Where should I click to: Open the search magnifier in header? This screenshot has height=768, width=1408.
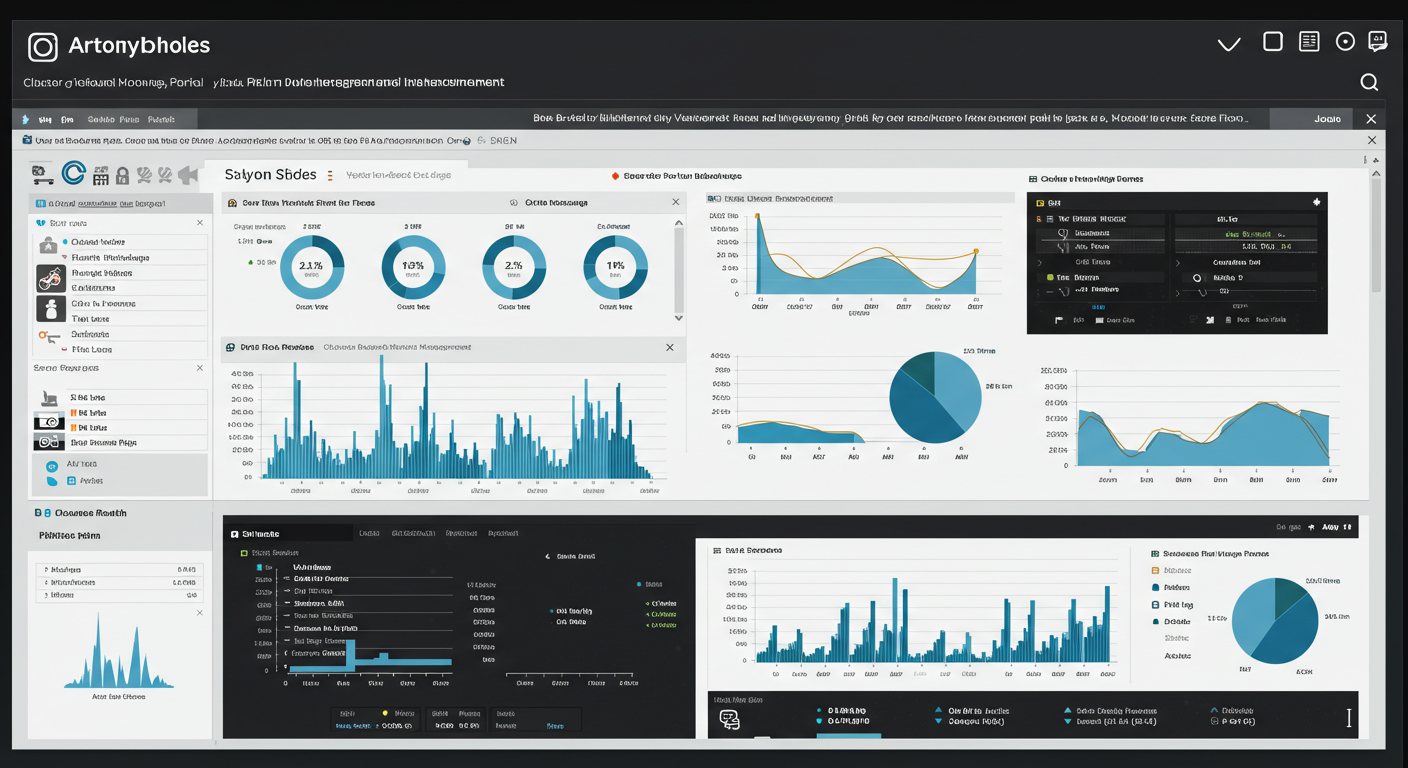point(1369,82)
